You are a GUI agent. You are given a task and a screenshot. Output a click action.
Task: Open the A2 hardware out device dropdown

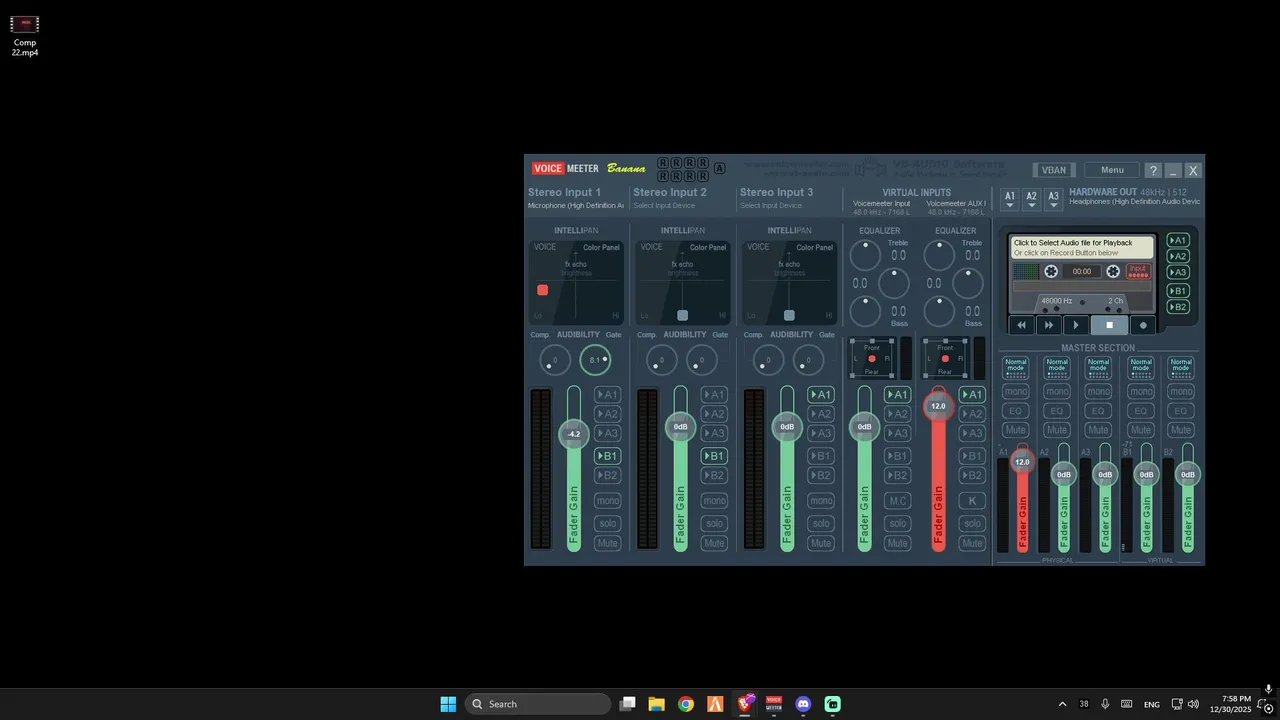(1032, 200)
